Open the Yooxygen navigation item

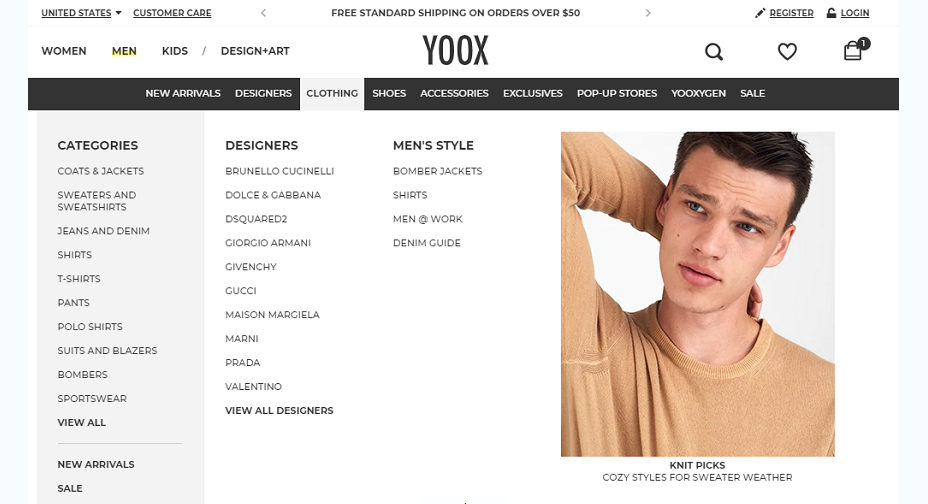point(698,93)
